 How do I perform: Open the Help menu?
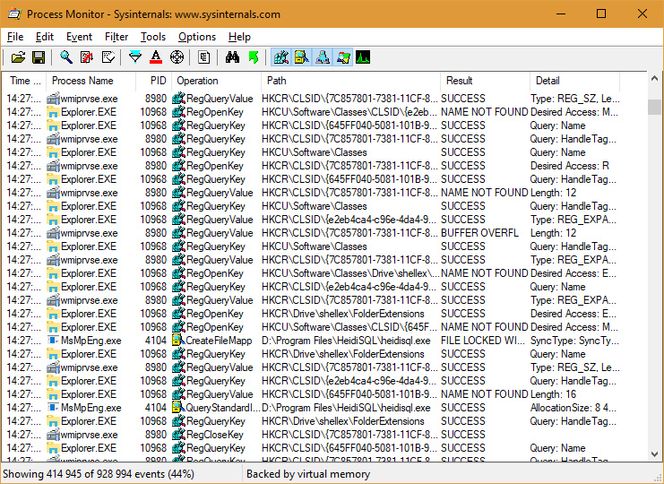coord(239,37)
